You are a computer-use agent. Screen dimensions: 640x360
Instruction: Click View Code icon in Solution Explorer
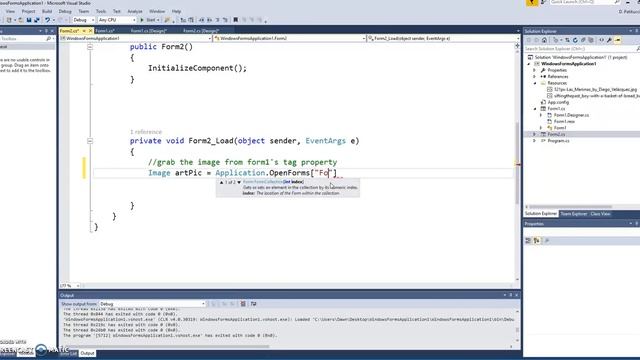click(601, 40)
